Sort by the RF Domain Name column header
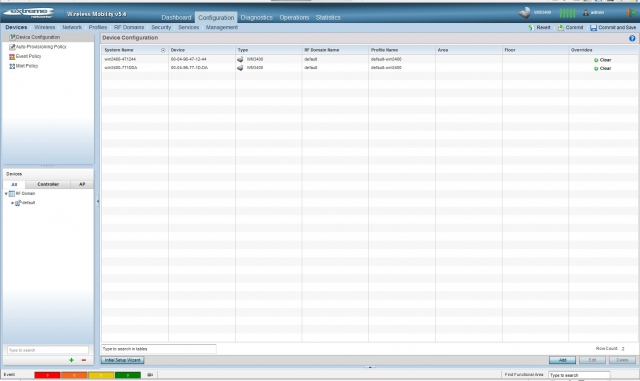This screenshot has width=640, height=381. tap(335, 50)
